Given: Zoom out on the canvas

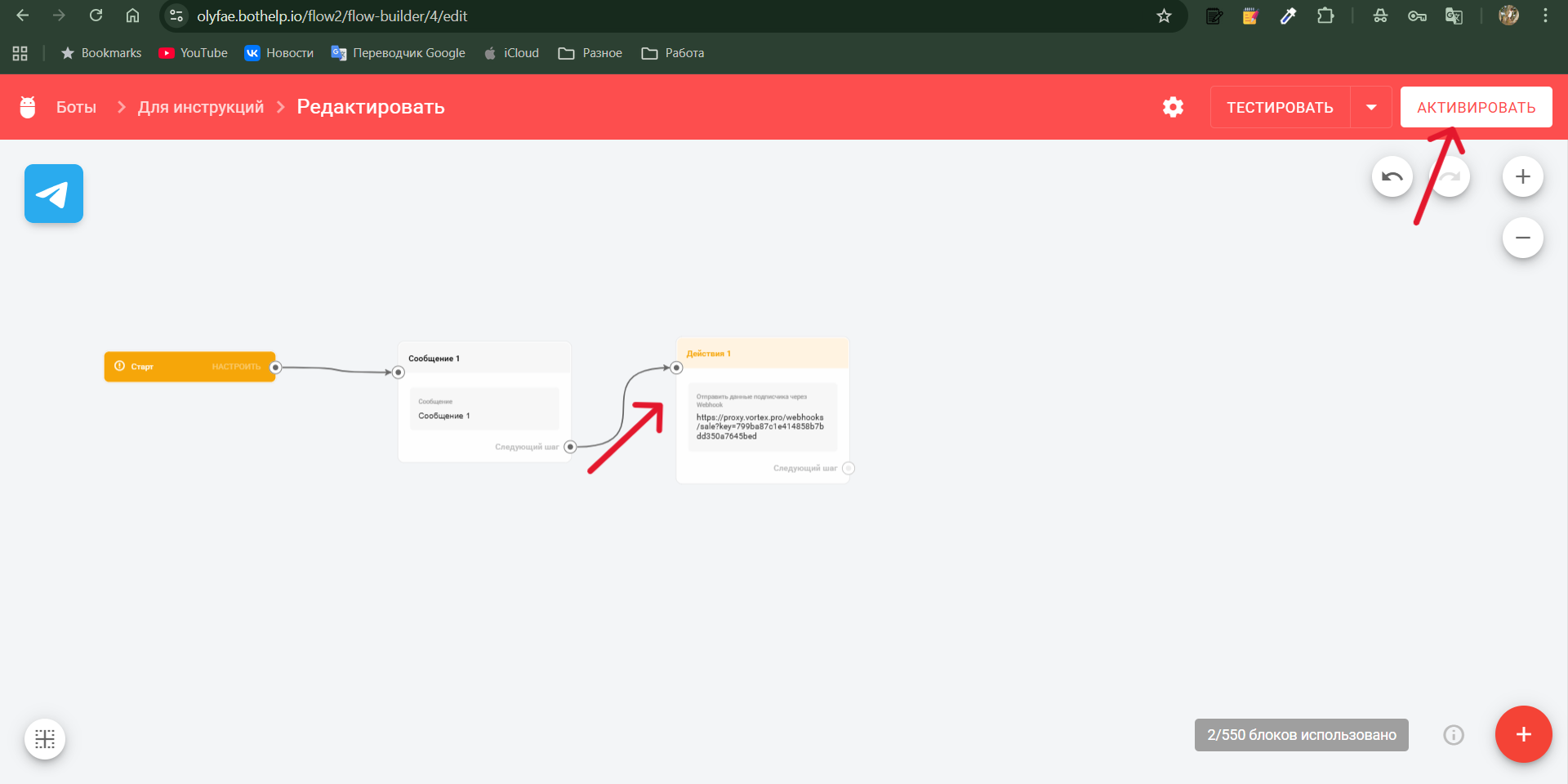Looking at the screenshot, I should coord(1522,238).
